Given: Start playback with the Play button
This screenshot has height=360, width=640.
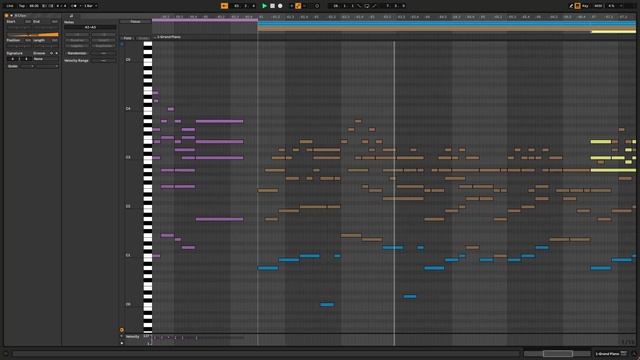Looking at the screenshot, I should pyautogui.click(x=264, y=6).
